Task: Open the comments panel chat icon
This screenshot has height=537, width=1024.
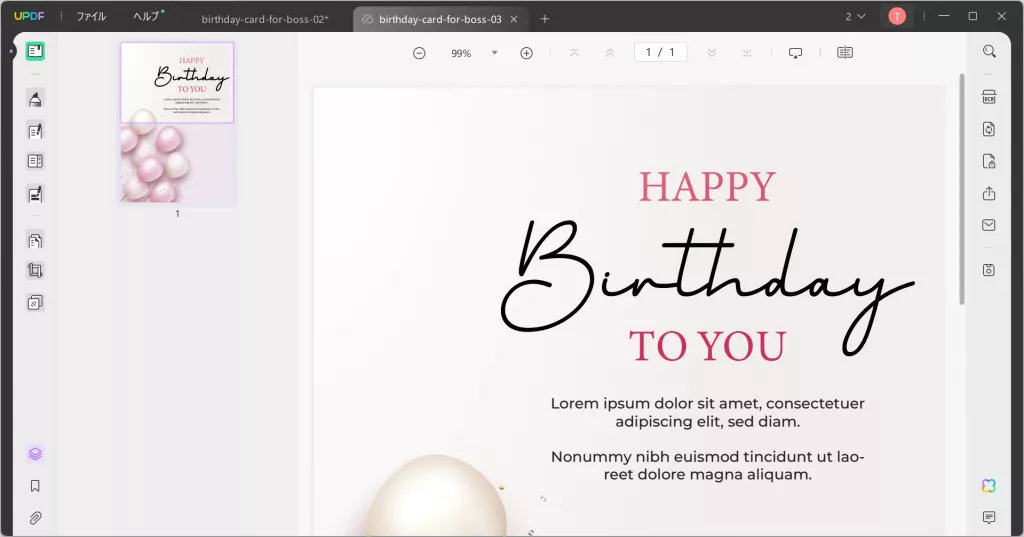Action: tap(989, 517)
